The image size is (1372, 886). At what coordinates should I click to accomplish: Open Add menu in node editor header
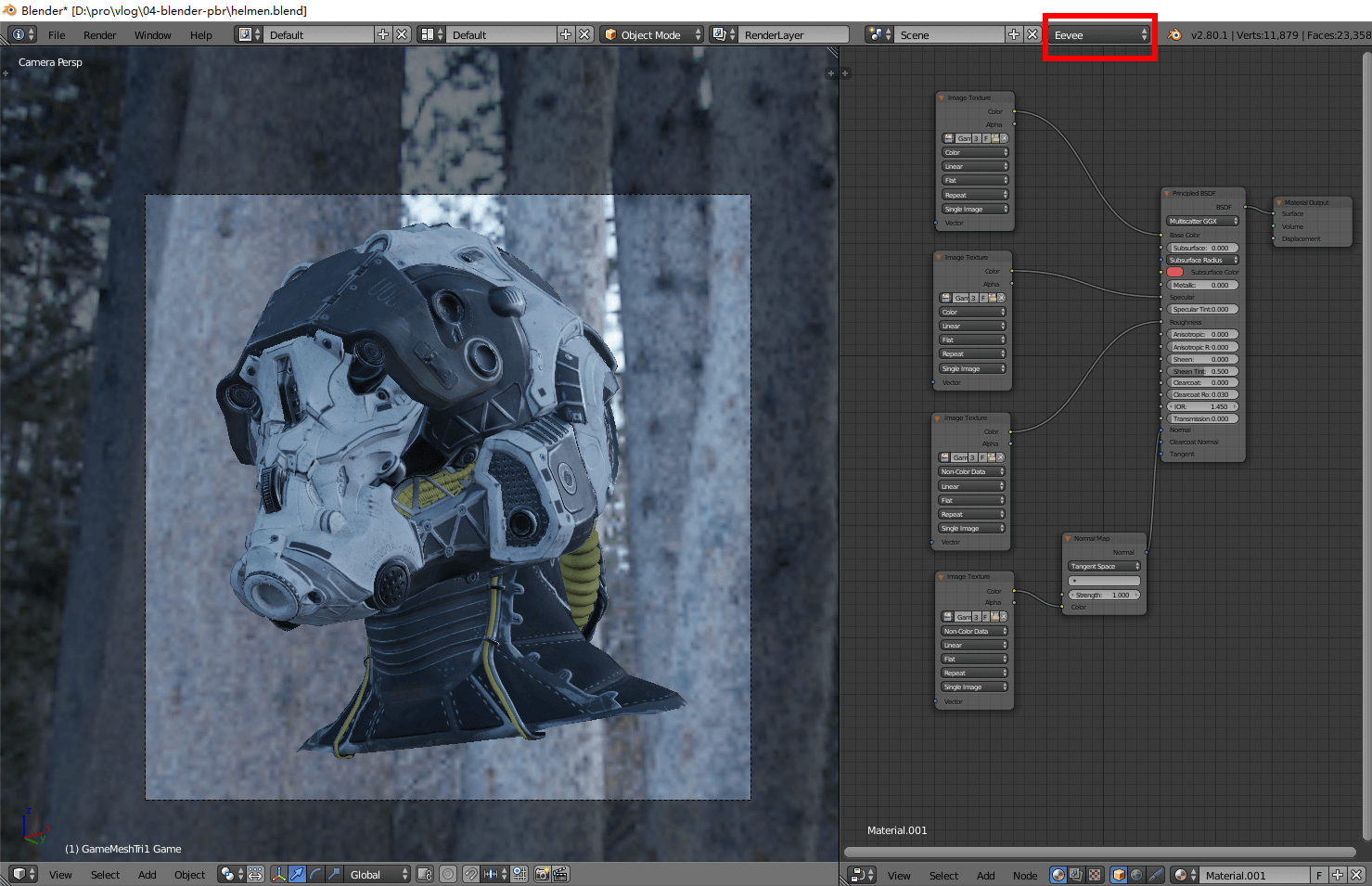pos(986,876)
